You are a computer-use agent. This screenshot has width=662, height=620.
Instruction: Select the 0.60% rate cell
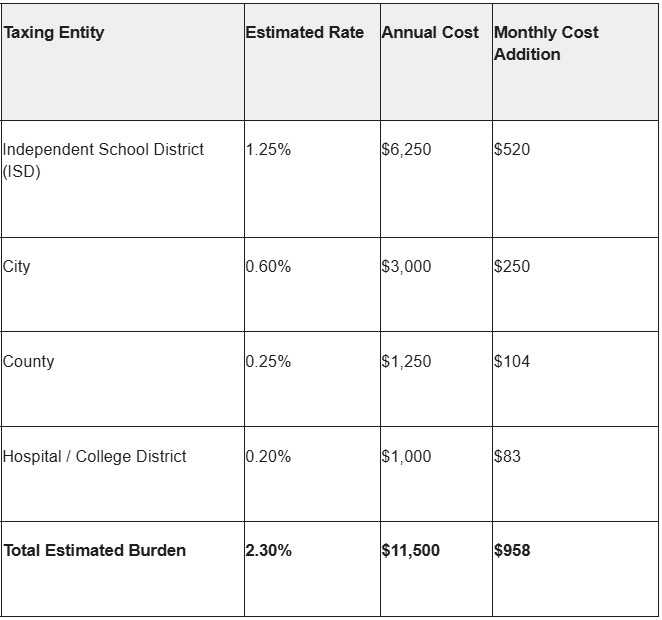(268, 267)
